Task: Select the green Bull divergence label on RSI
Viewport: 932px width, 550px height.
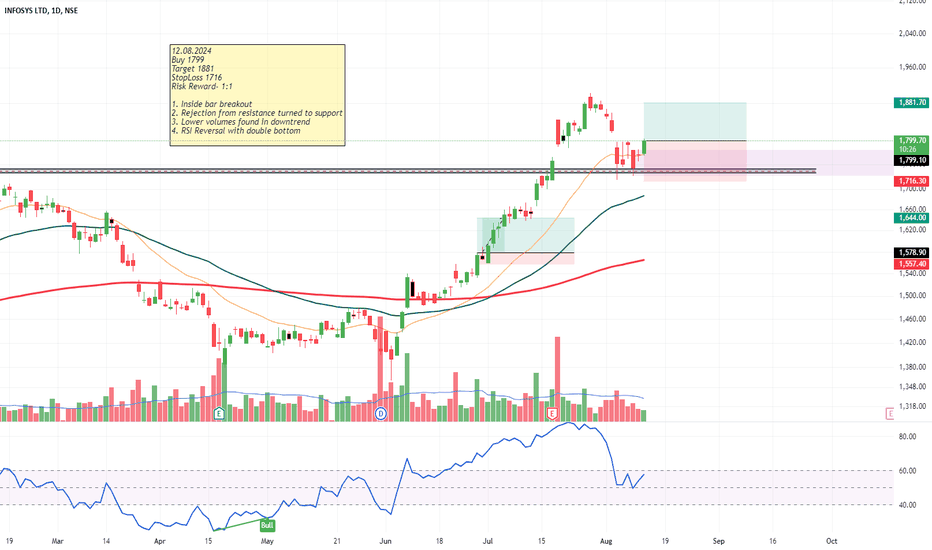Action: click(x=267, y=525)
